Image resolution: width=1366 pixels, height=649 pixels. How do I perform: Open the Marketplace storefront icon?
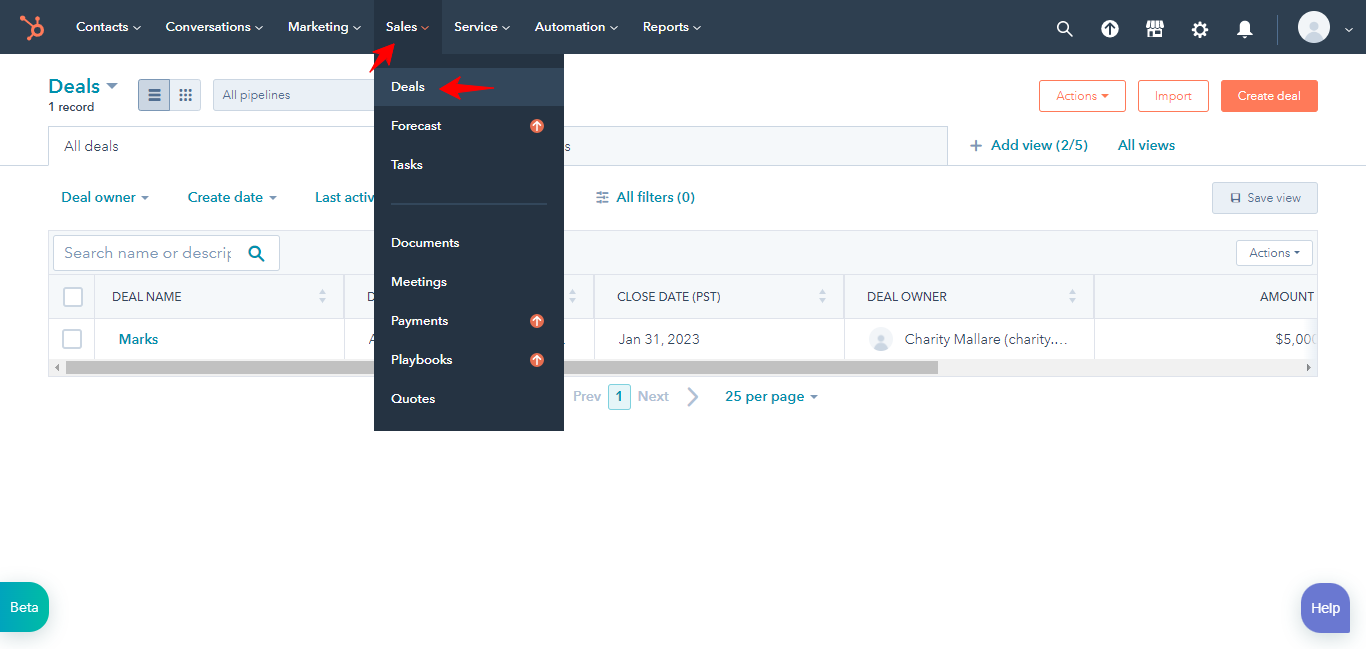1155,29
